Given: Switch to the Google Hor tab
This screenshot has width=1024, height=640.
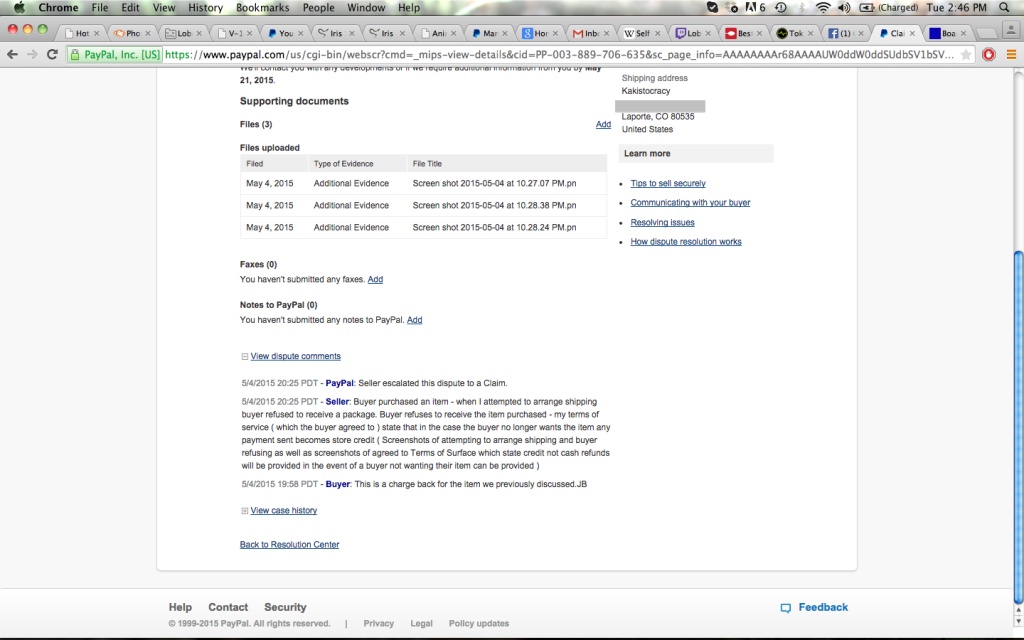Looking at the screenshot, I should point(539,33).
